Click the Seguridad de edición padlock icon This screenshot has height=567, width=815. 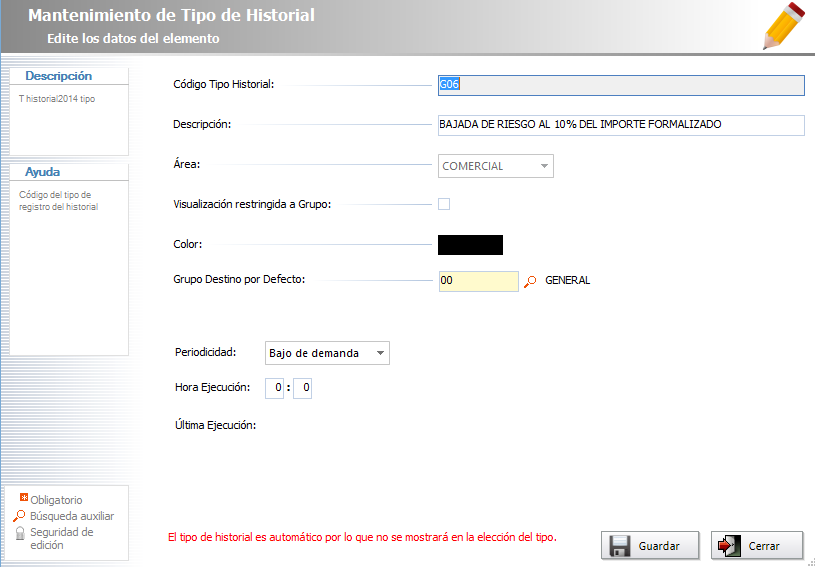20,533
